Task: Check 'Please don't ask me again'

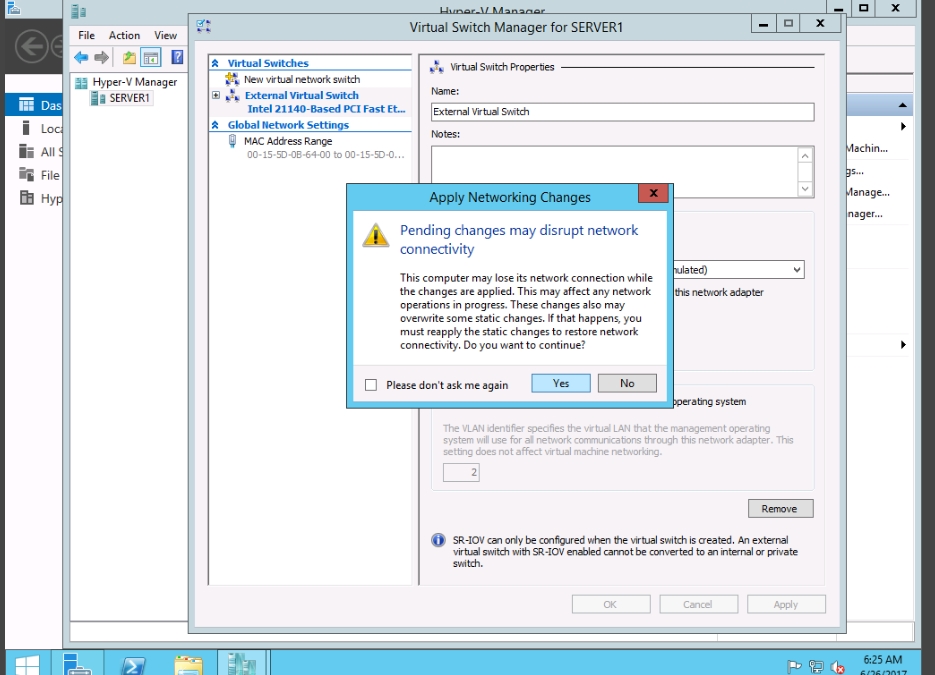Action: [x=371, y=385]
